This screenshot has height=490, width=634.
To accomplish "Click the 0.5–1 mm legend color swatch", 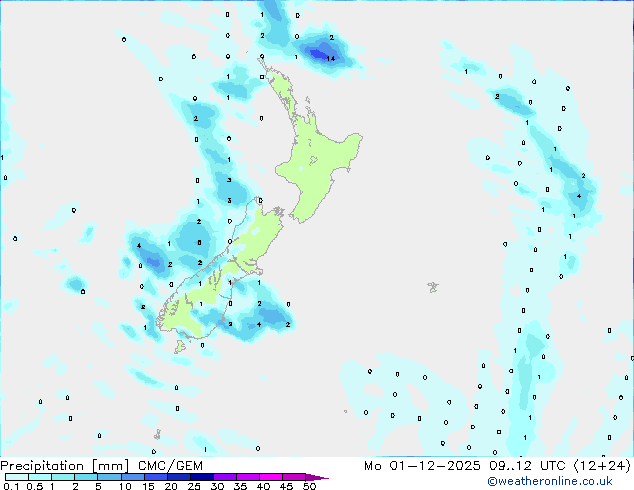I will click(x=40, y=477).
